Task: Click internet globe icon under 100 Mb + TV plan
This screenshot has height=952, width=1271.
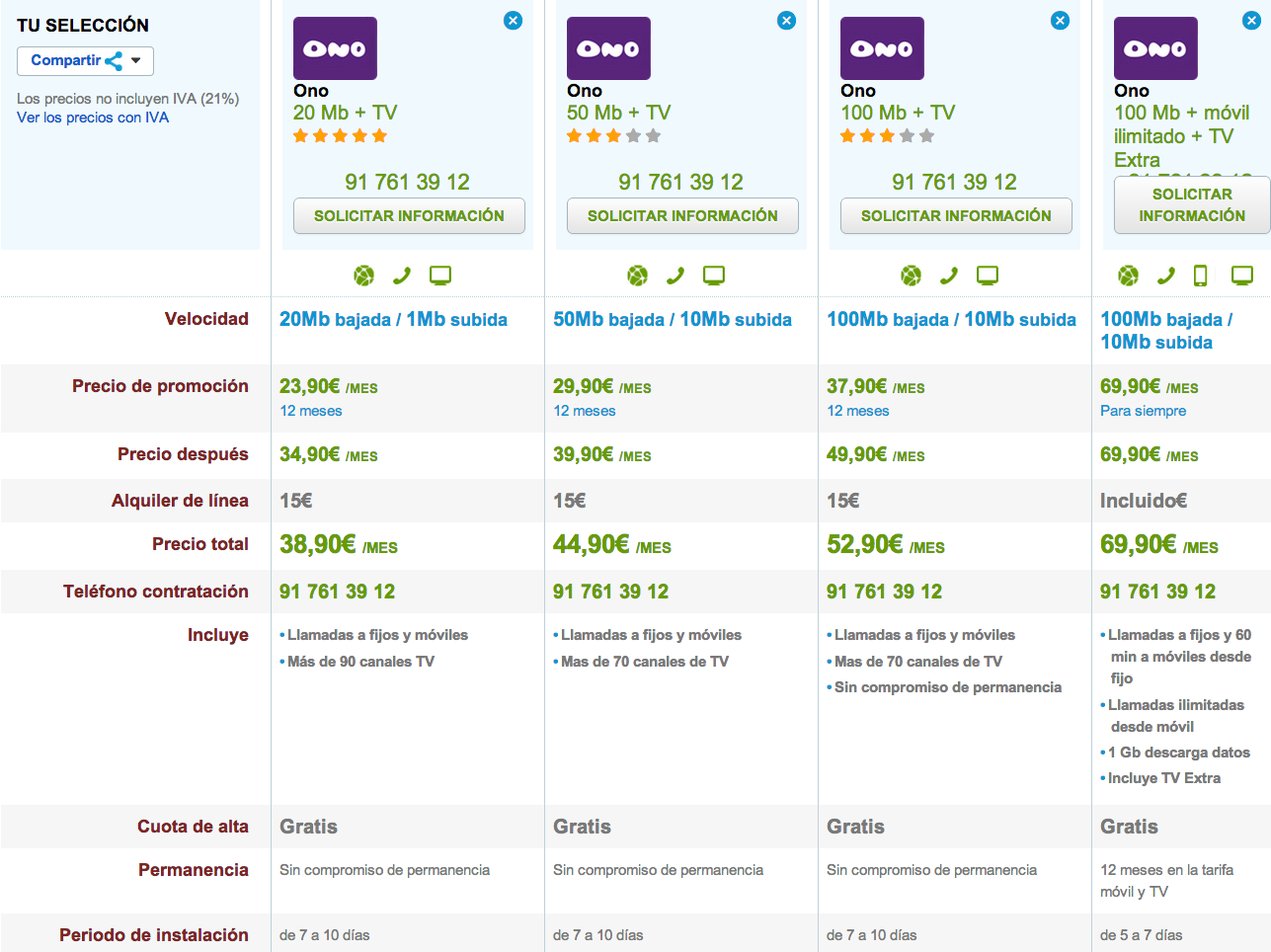Action: click(912, 276)
